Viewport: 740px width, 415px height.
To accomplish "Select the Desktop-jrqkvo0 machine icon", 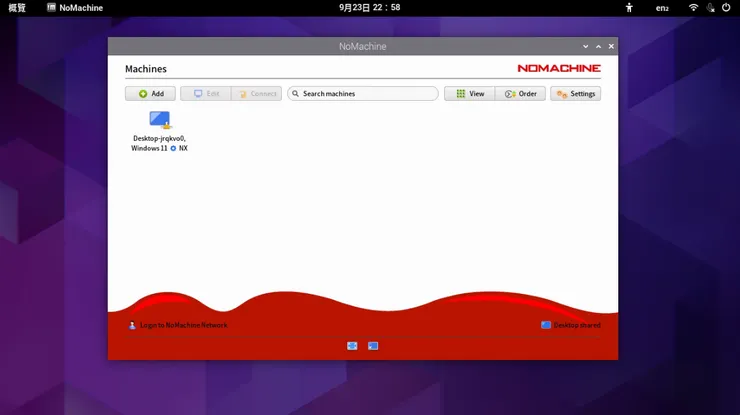I will point(160,120).
